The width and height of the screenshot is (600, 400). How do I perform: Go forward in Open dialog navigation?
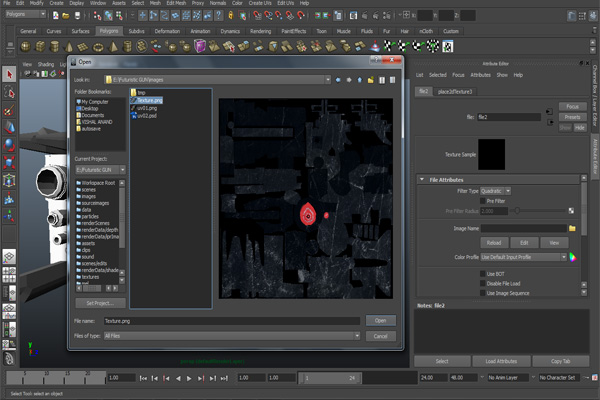pos(349,80)
